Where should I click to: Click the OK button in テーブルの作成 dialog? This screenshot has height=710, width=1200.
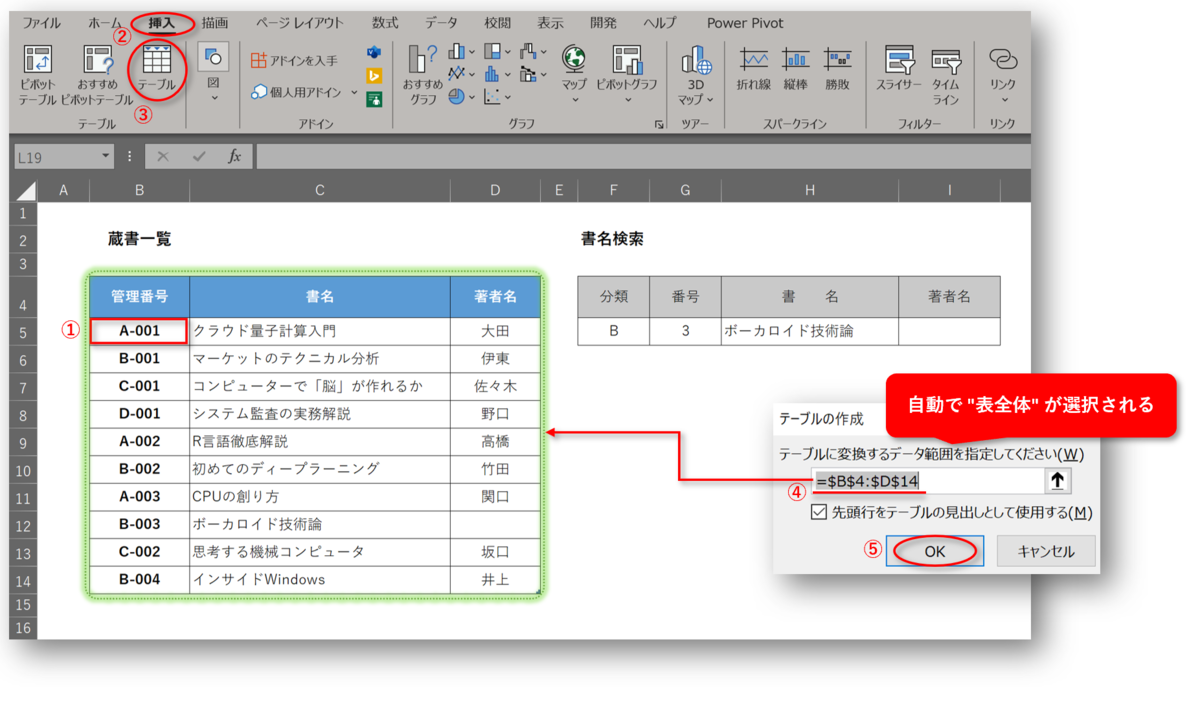point(934,551)
